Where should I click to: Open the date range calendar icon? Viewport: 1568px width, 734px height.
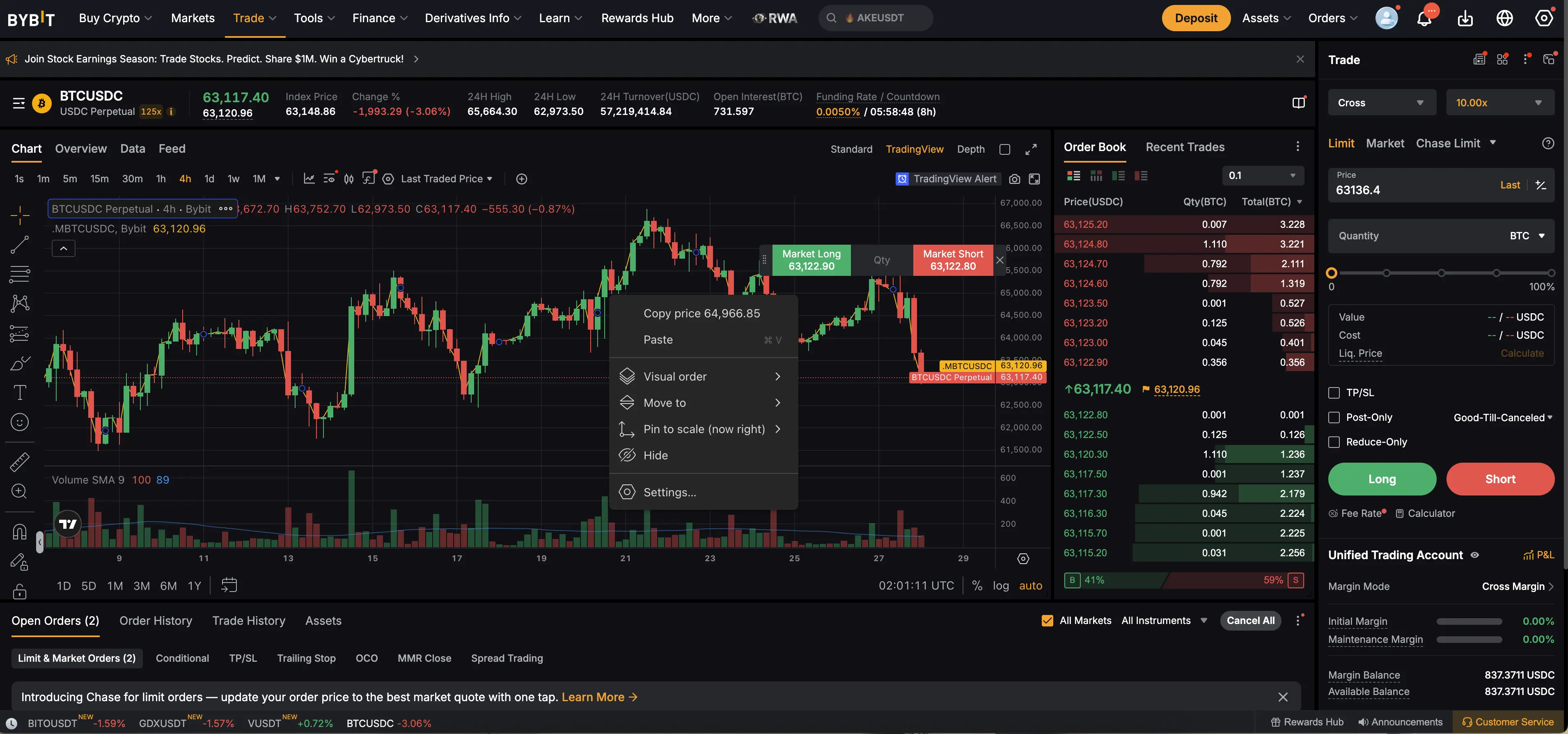tap(229, 585)
